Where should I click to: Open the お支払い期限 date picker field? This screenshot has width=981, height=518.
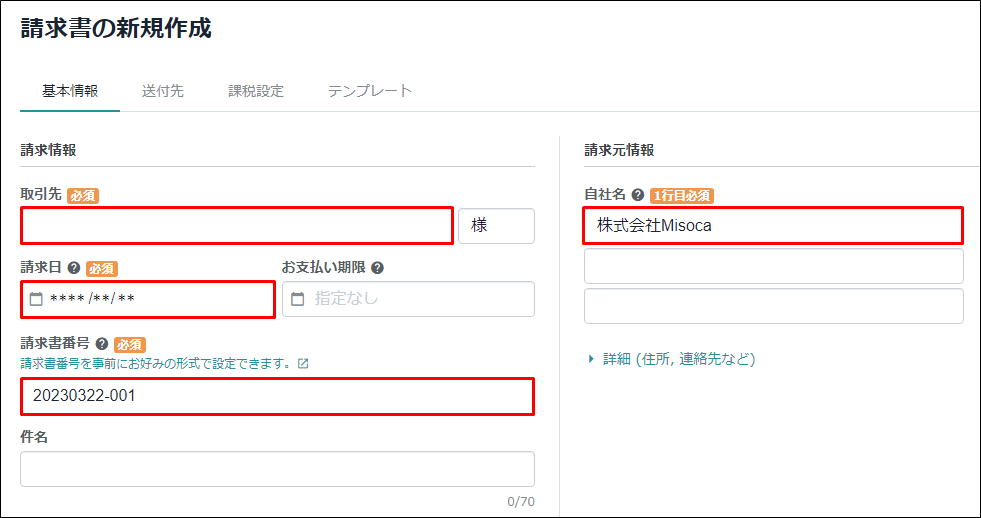(x=409, y=299)
